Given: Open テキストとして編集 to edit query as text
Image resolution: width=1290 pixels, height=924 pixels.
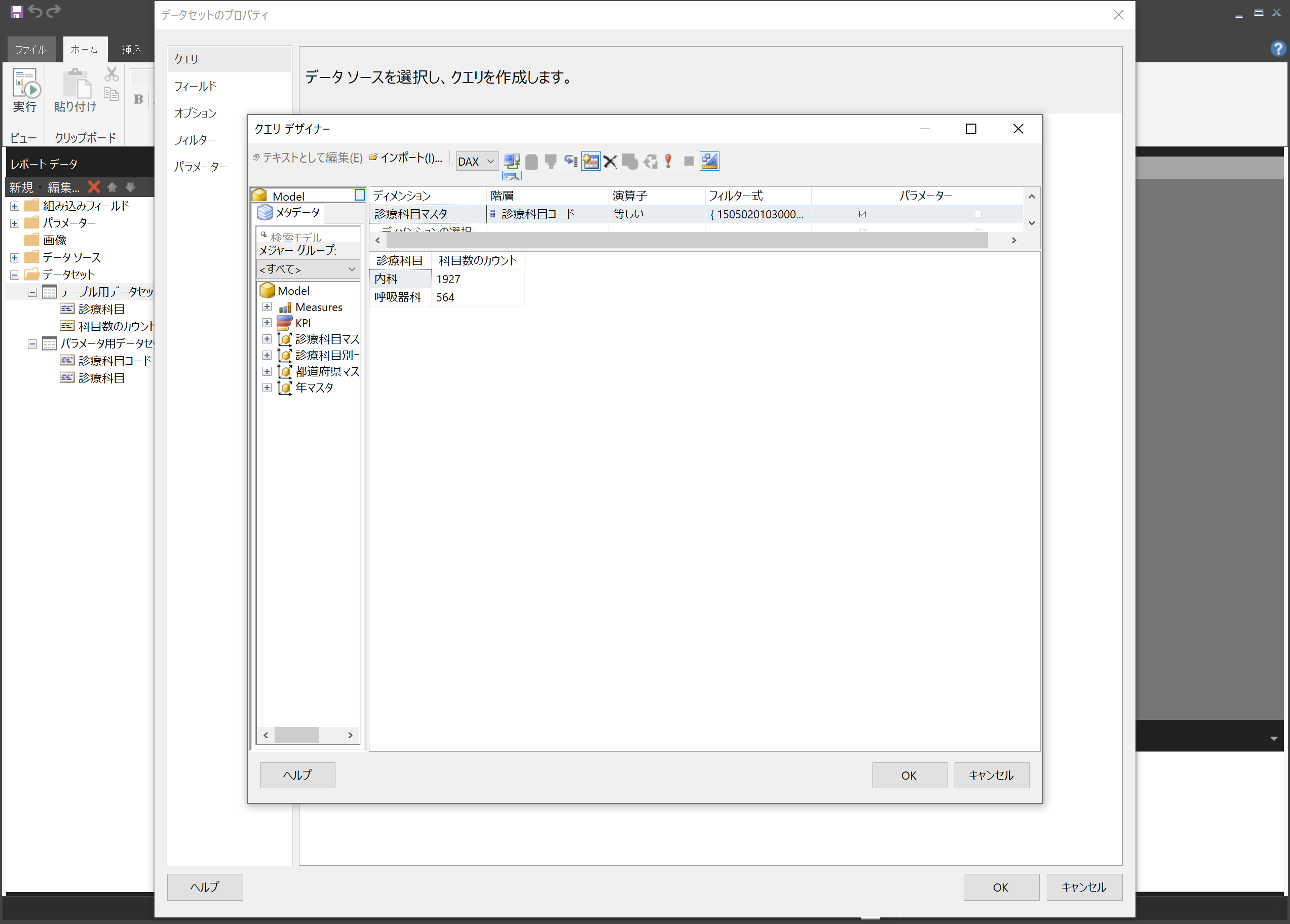Looking at the screenshot, I should tap(310, 158).
